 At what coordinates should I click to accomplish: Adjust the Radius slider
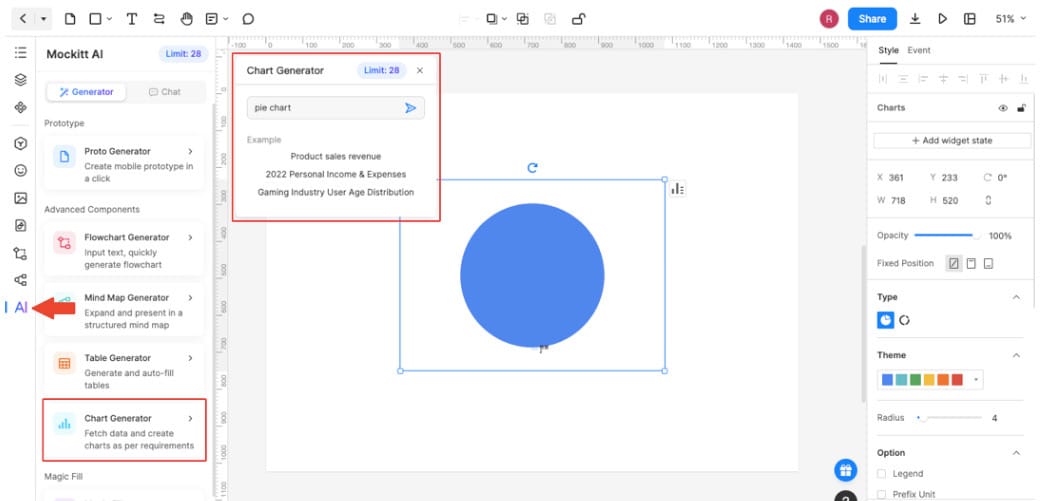(x=948, y=418)
